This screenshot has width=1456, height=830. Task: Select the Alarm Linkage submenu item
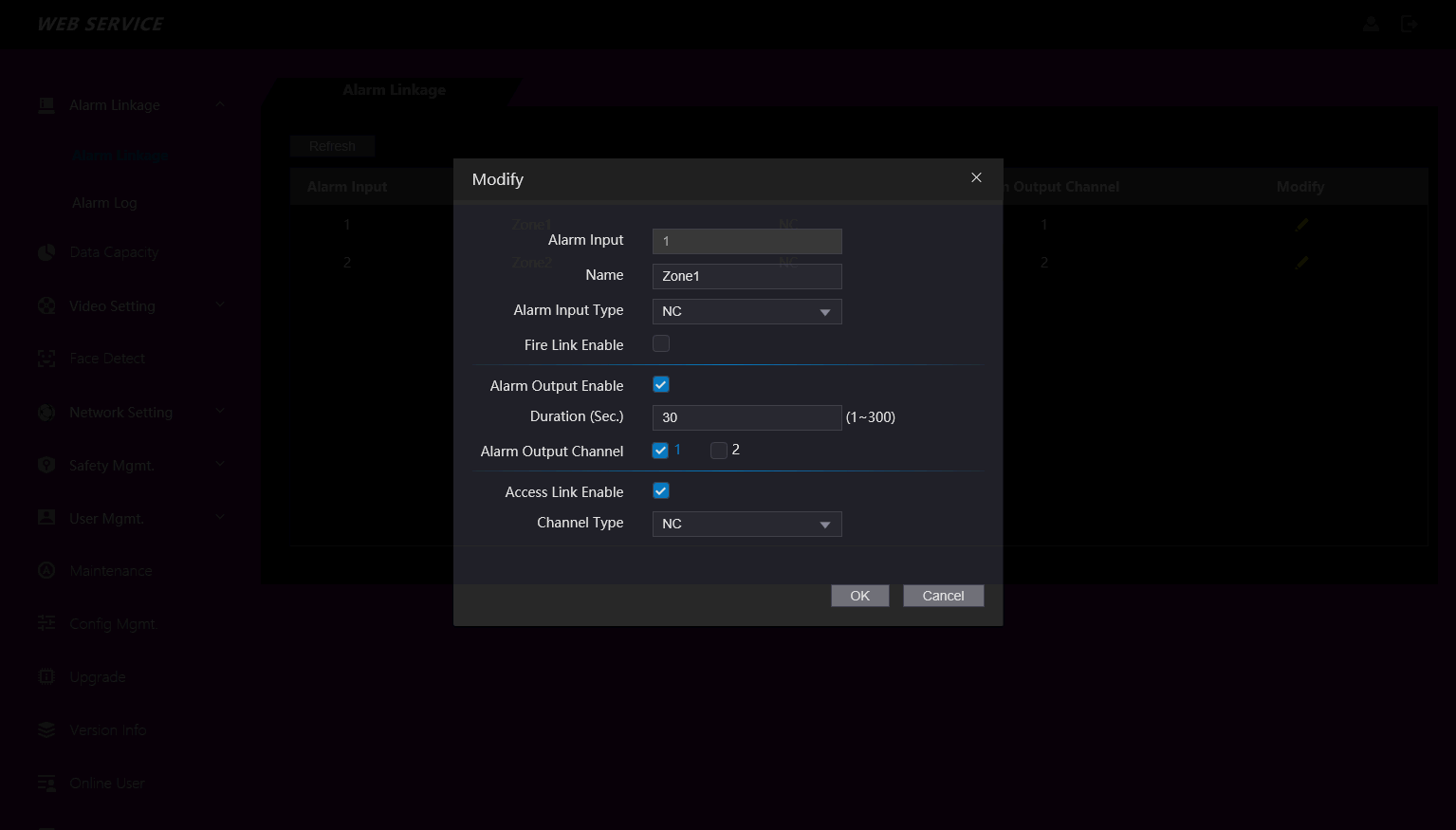120,156
